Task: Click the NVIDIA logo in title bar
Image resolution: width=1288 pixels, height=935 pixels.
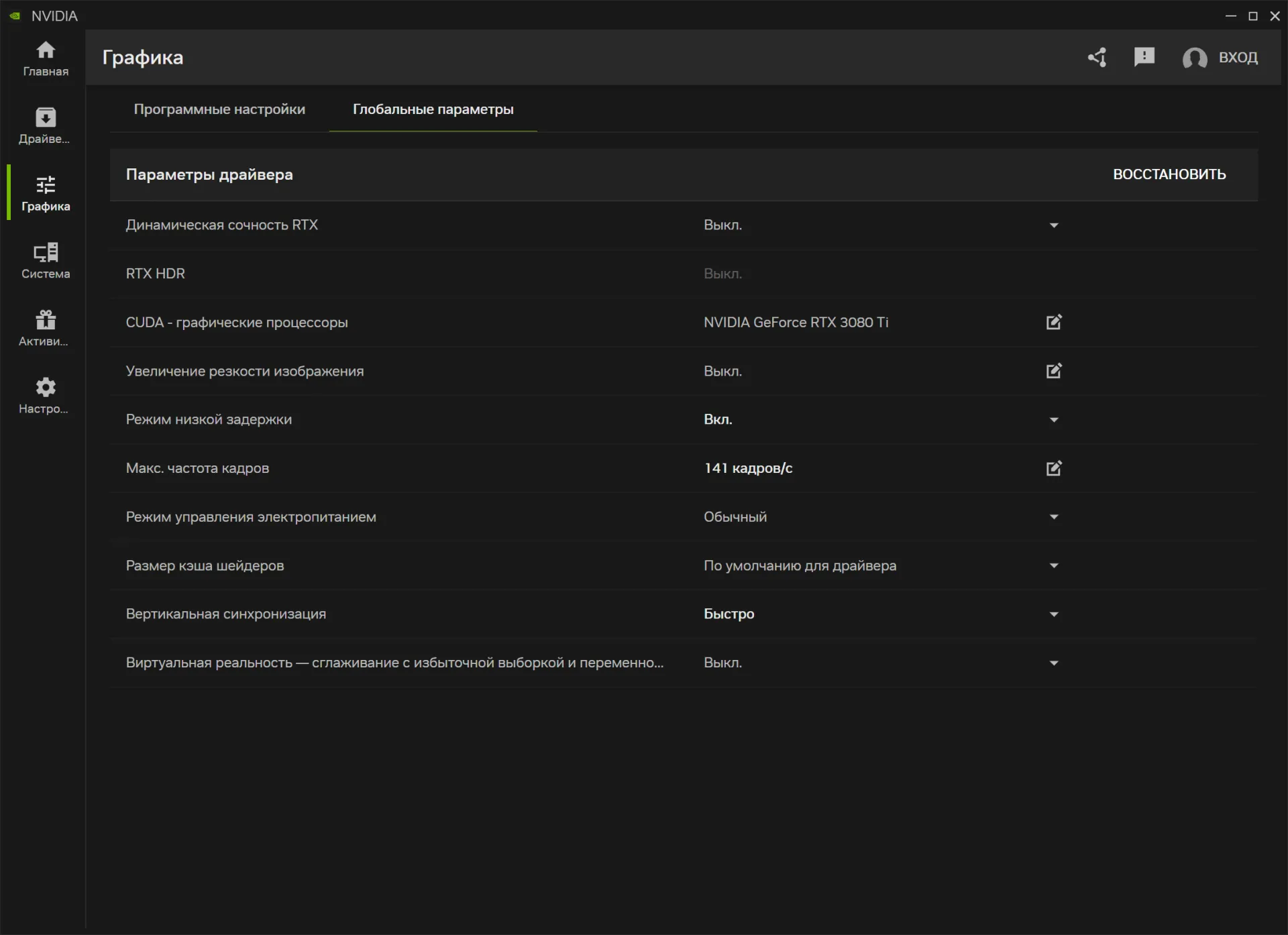Action: tap(15, 15)
